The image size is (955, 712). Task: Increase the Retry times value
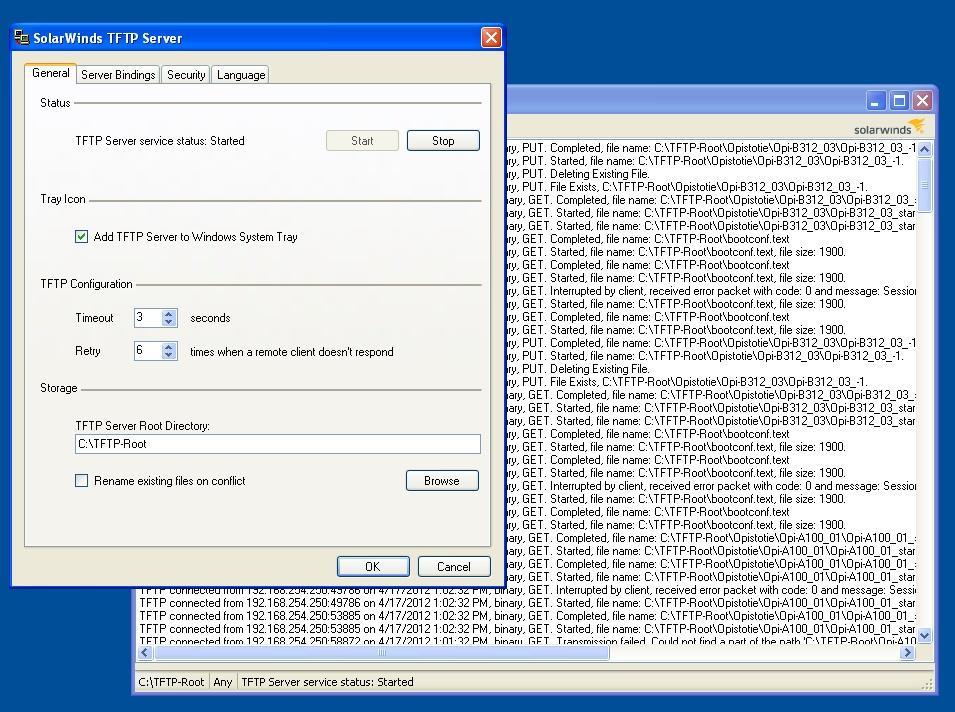tap(169, 347)
